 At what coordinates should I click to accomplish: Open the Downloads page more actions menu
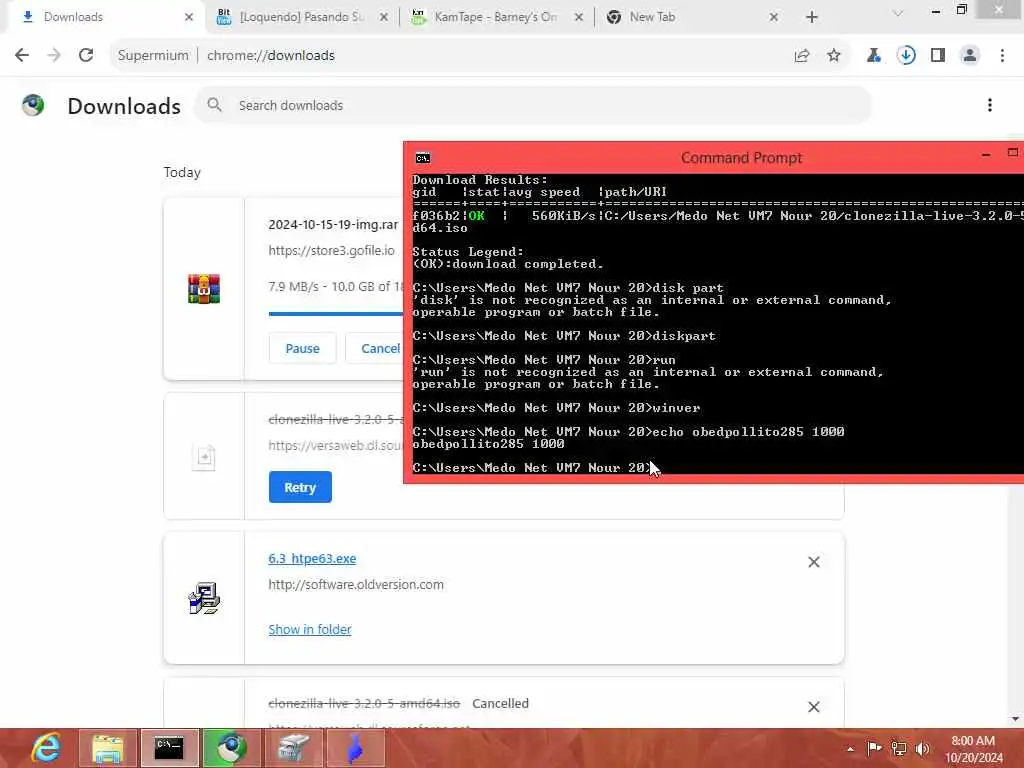(990, 105)
